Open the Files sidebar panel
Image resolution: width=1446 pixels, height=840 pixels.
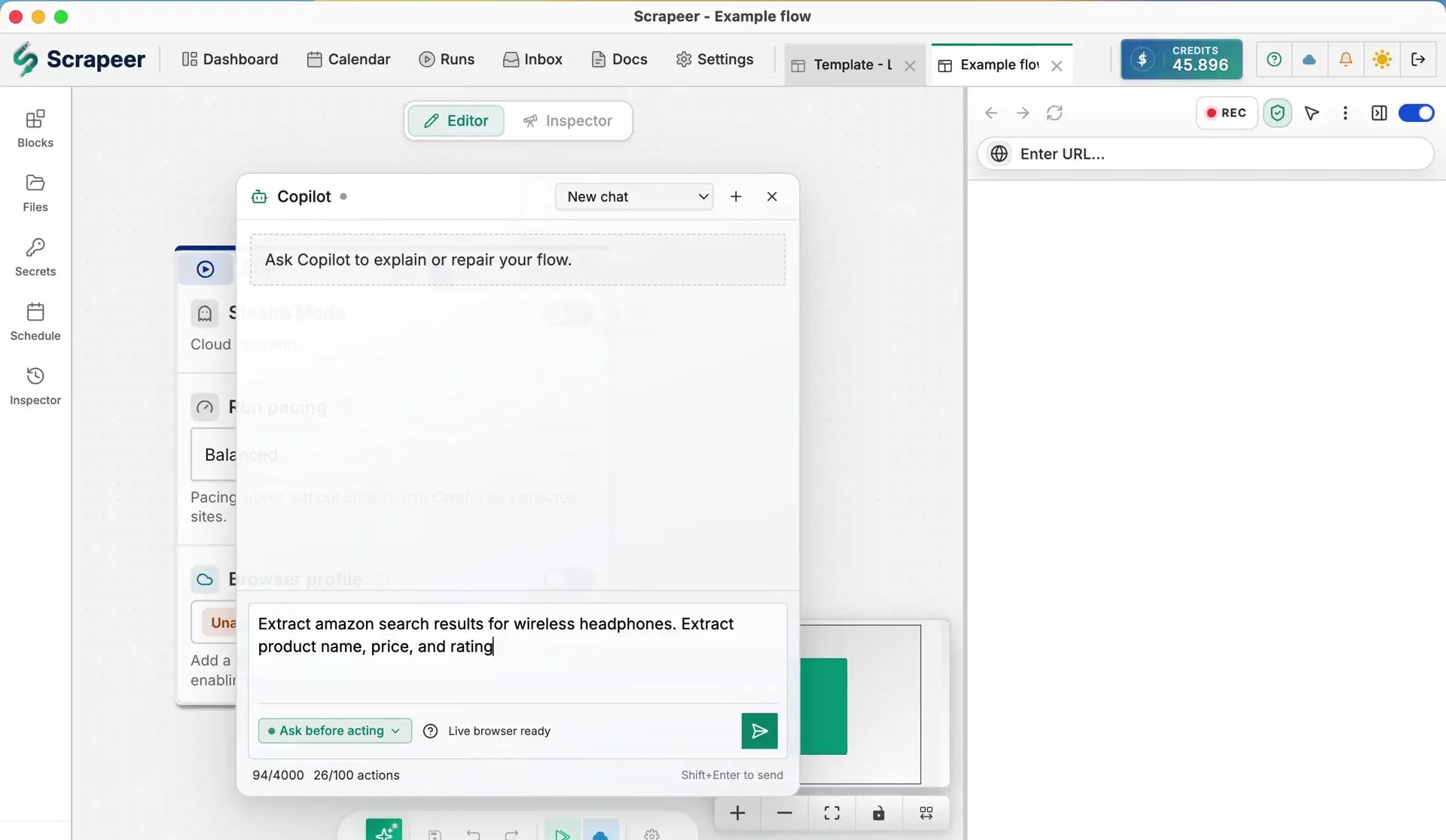pos(35,193)
